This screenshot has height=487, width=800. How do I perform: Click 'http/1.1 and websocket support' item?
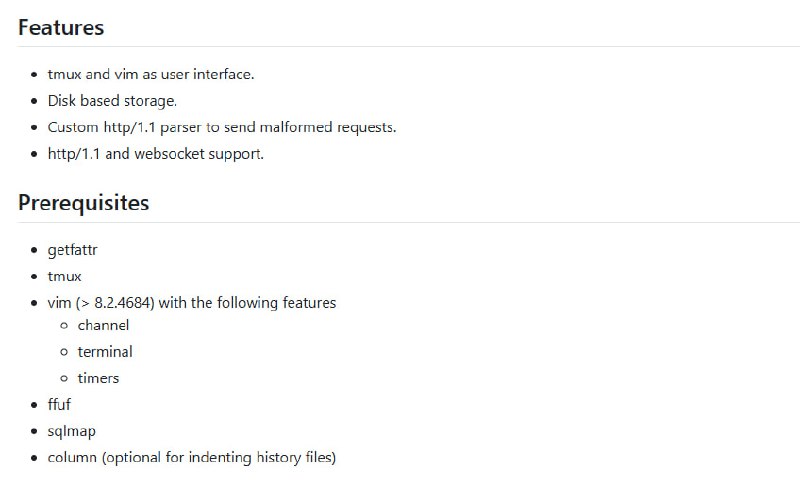[x=155, y=154]
